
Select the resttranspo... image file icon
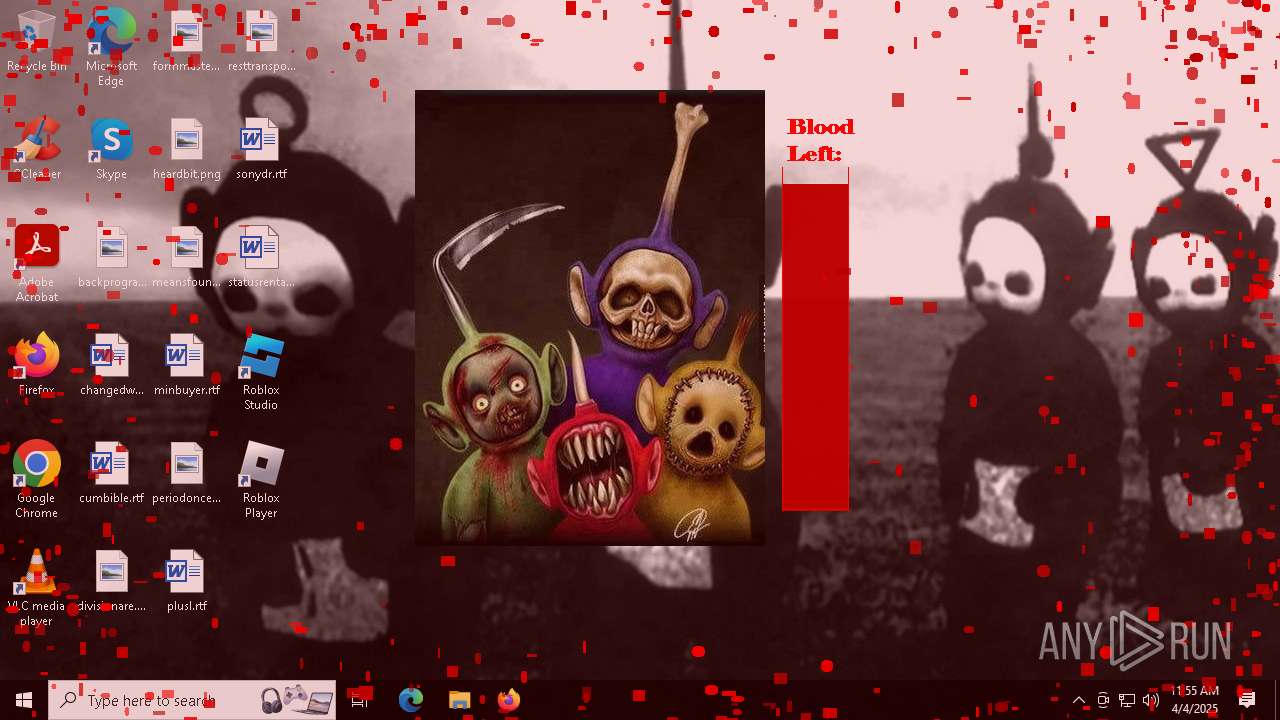[x=261, y=41]
